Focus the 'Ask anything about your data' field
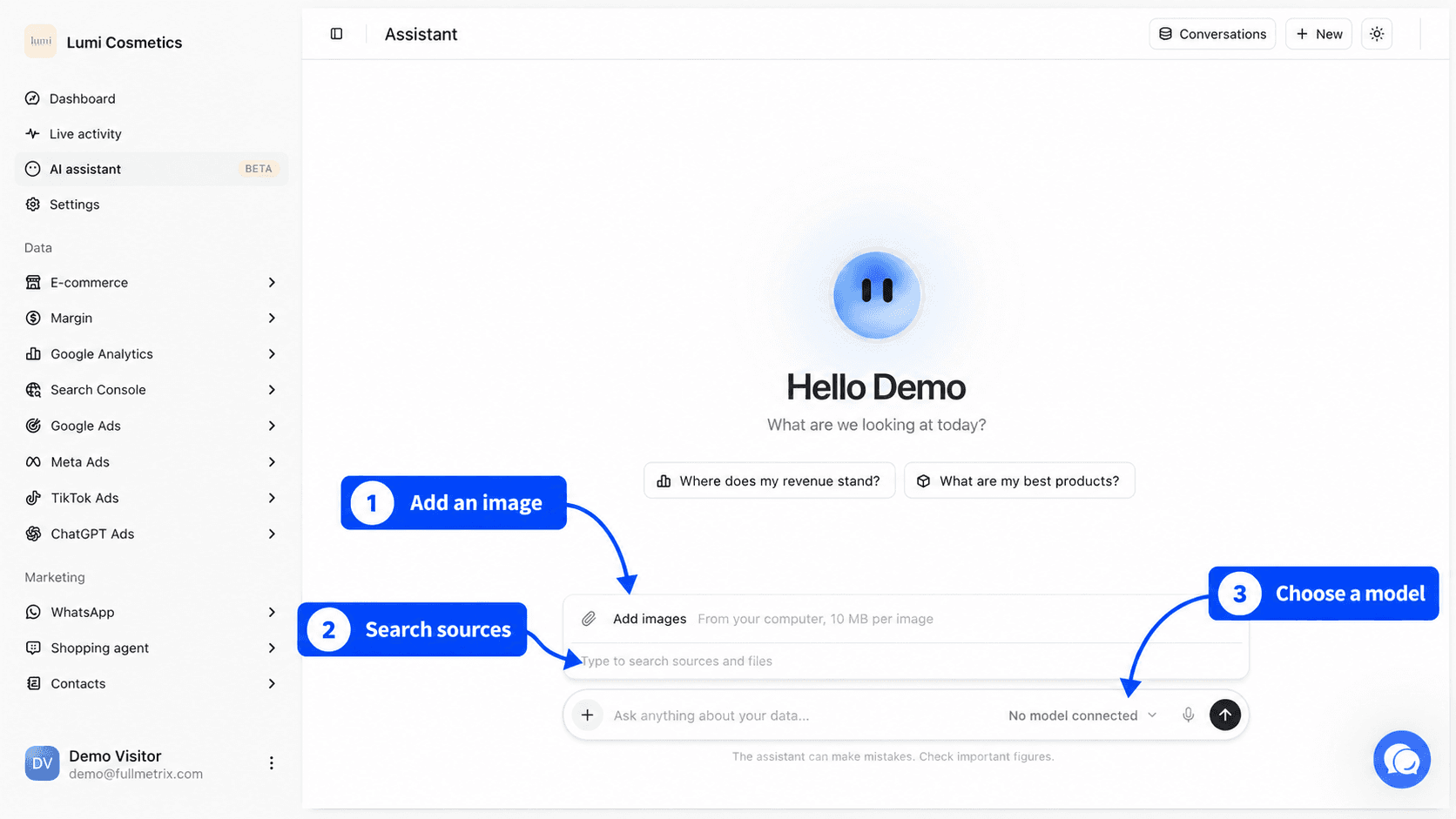 click(801, 715)
